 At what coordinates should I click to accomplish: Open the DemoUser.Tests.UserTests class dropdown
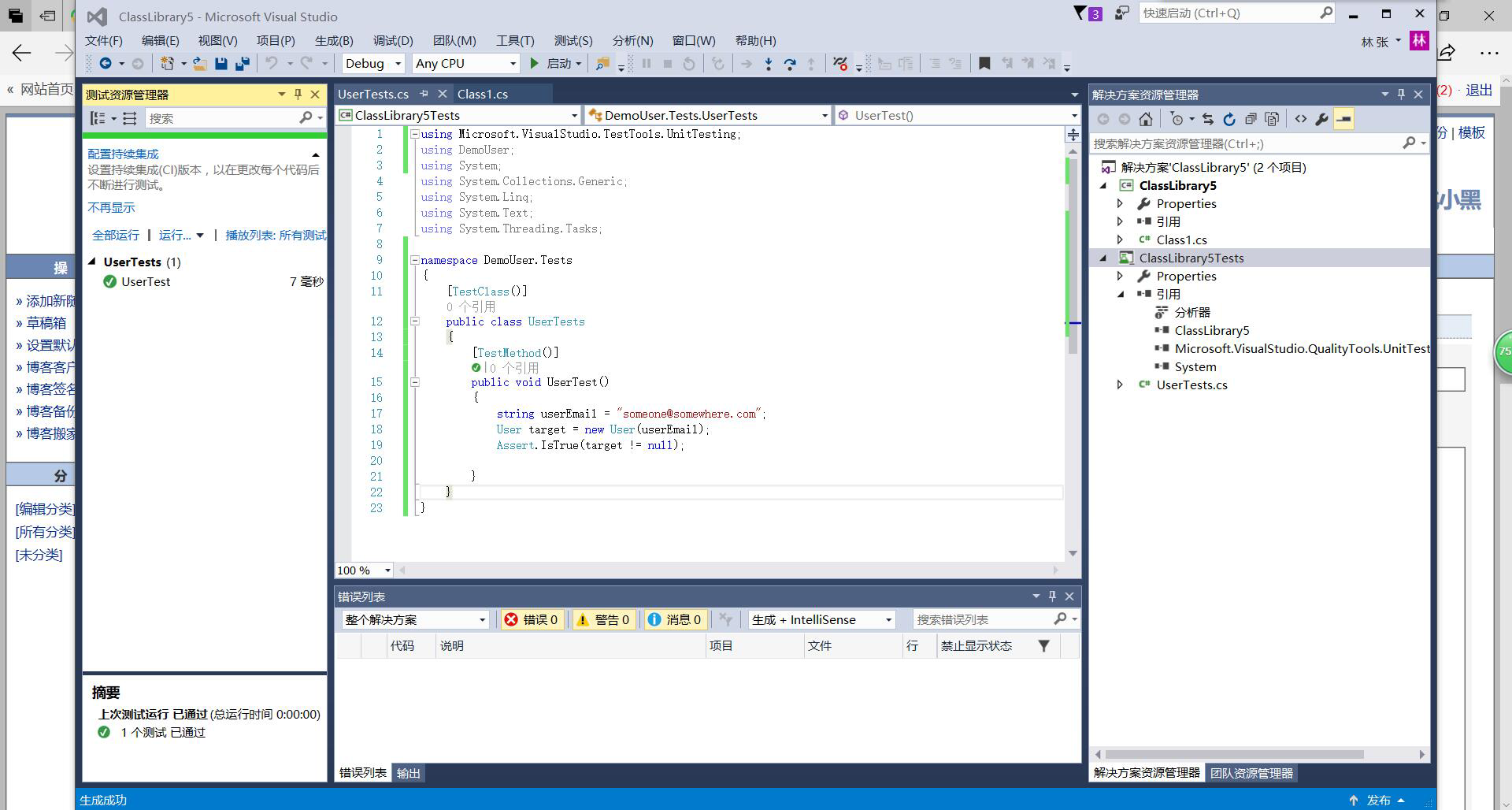click(825, 116)
